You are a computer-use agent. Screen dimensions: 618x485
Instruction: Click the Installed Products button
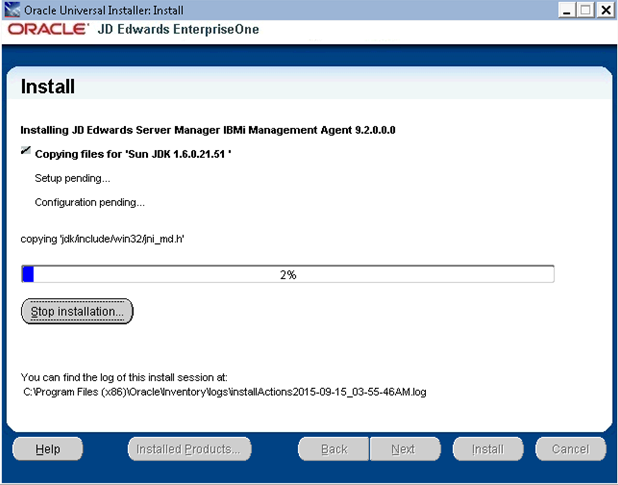(190, 449)
